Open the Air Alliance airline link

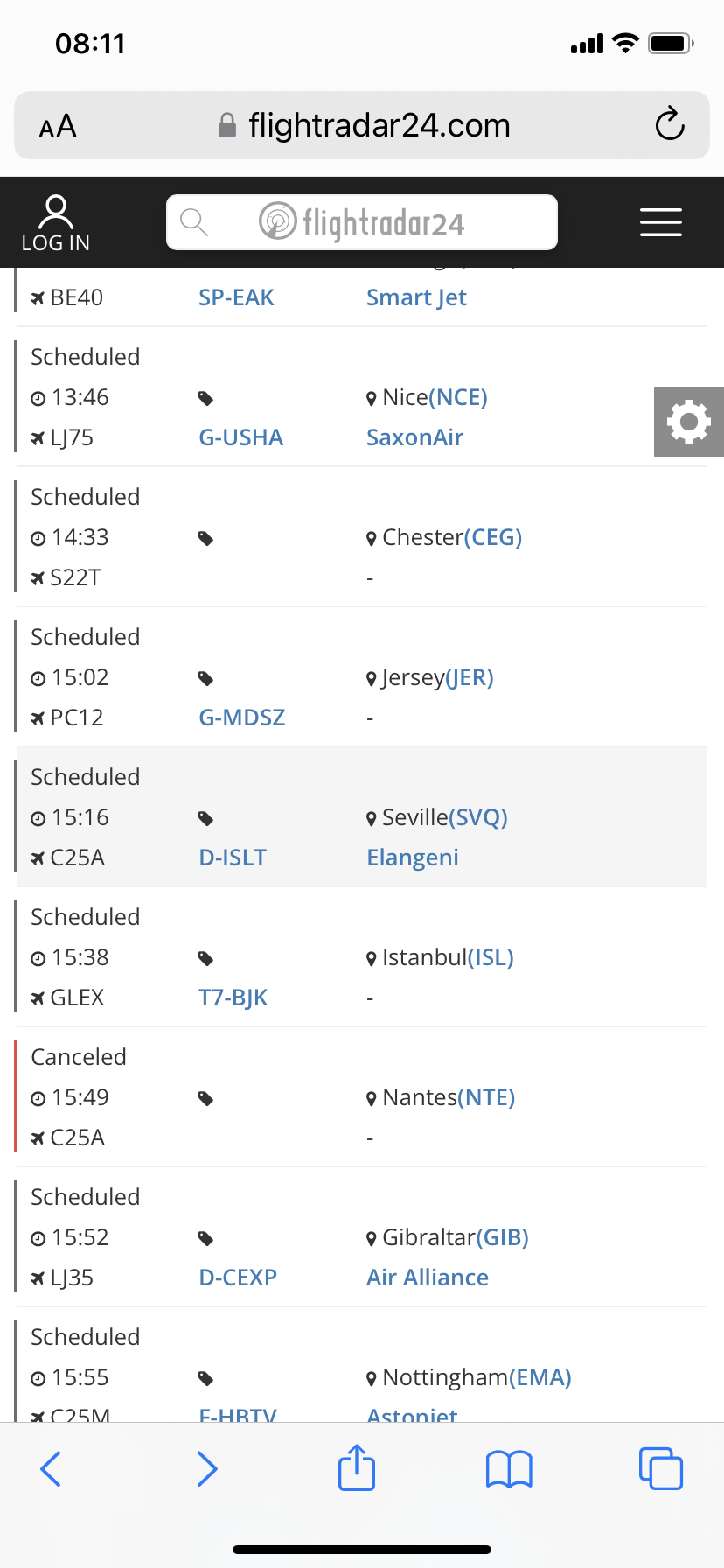pos(428,1277)
